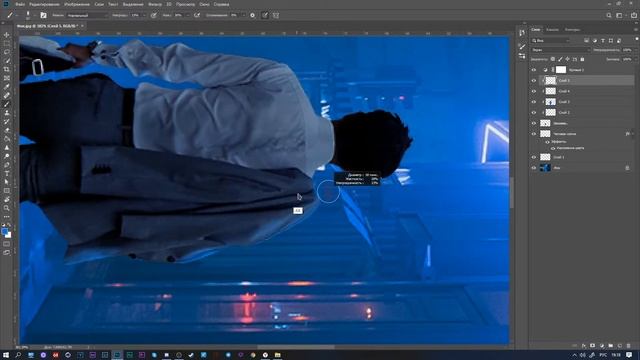The width and height of the screenshot is (640, 360).
Task: Click the canvas horizontal scrollbar
Action: coord(296,347)
